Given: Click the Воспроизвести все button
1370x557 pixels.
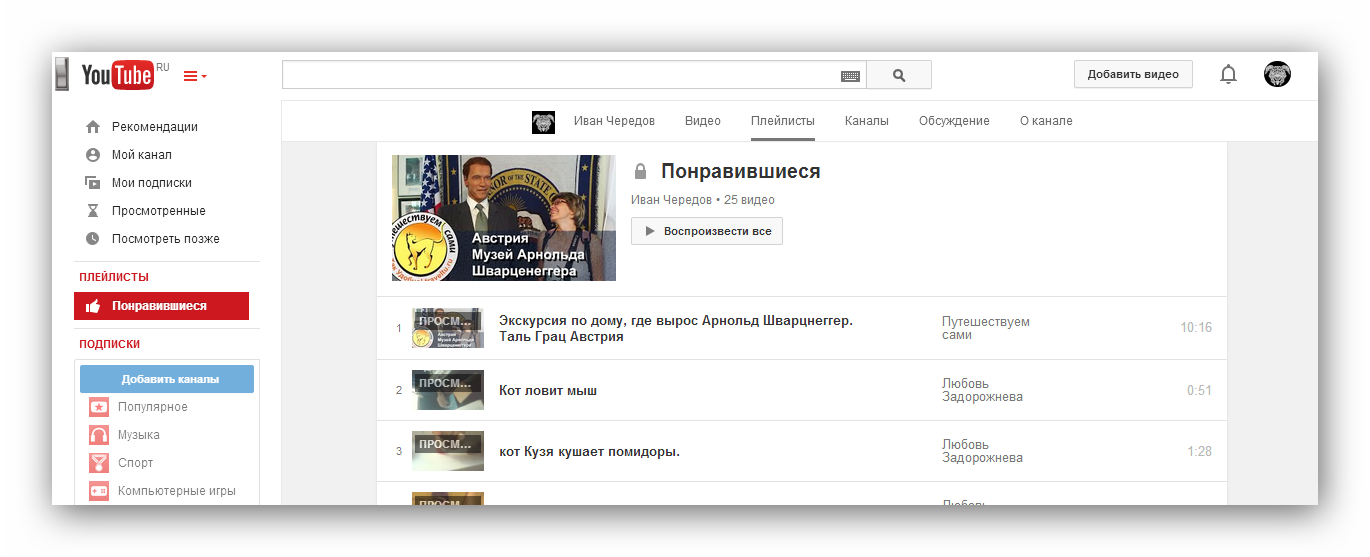Looking at the screenshot, I should [x=707, y=231].
